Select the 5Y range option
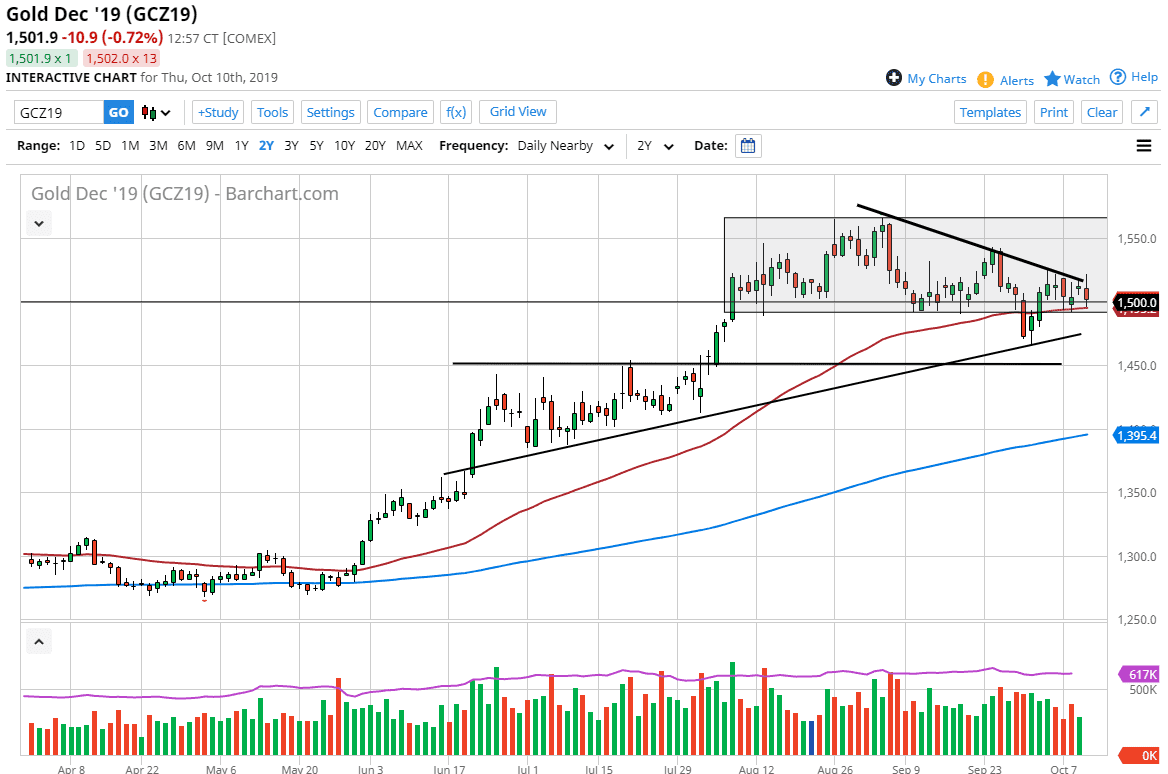 point(316,146)
